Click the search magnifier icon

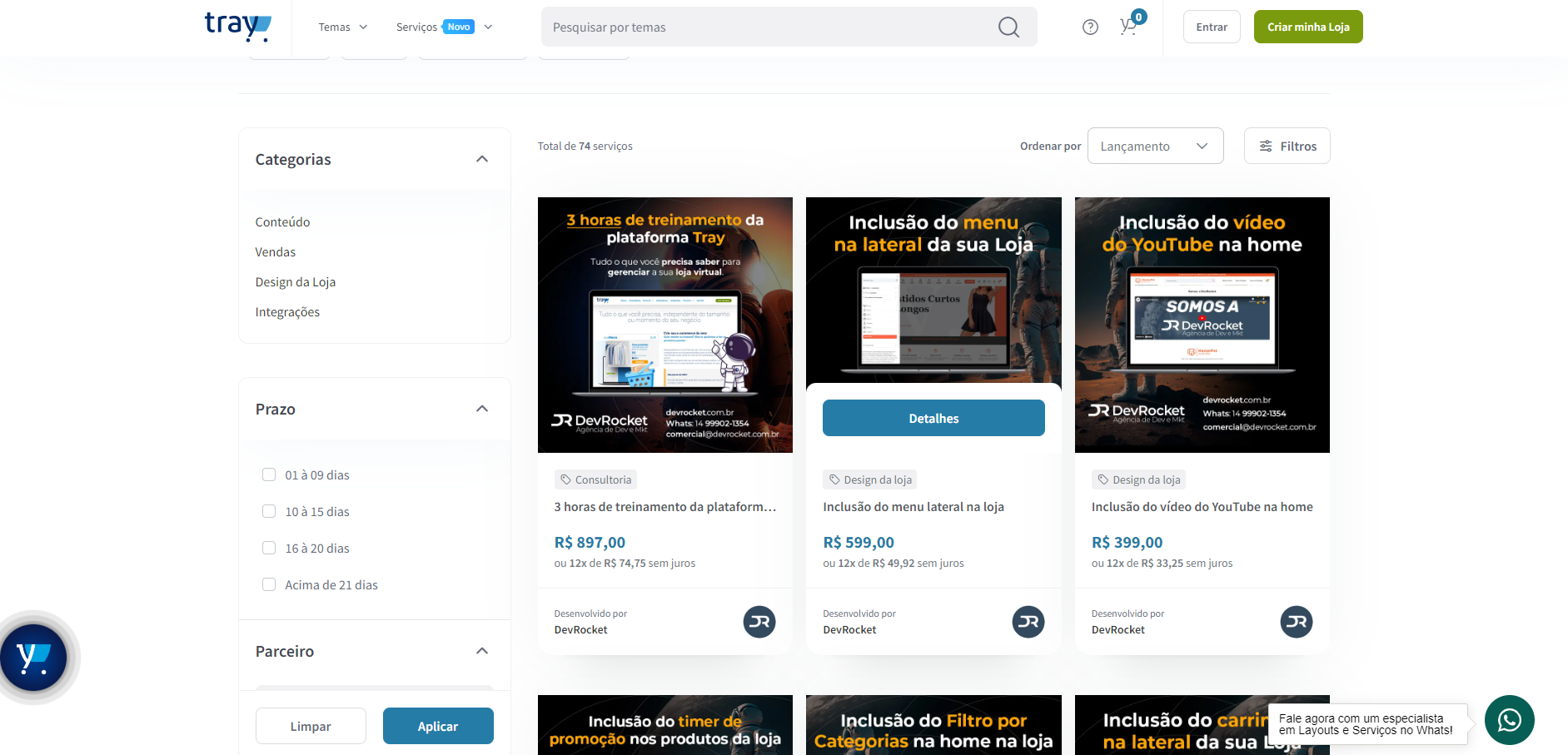coord(1008,27)
